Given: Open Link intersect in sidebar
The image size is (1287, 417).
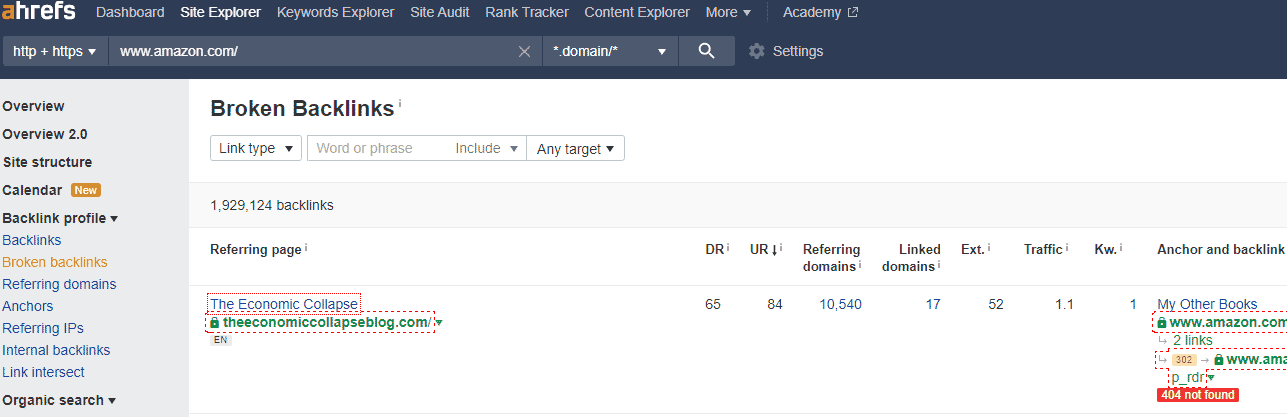Looking at the screenshot, I should [x=42, y=372].
